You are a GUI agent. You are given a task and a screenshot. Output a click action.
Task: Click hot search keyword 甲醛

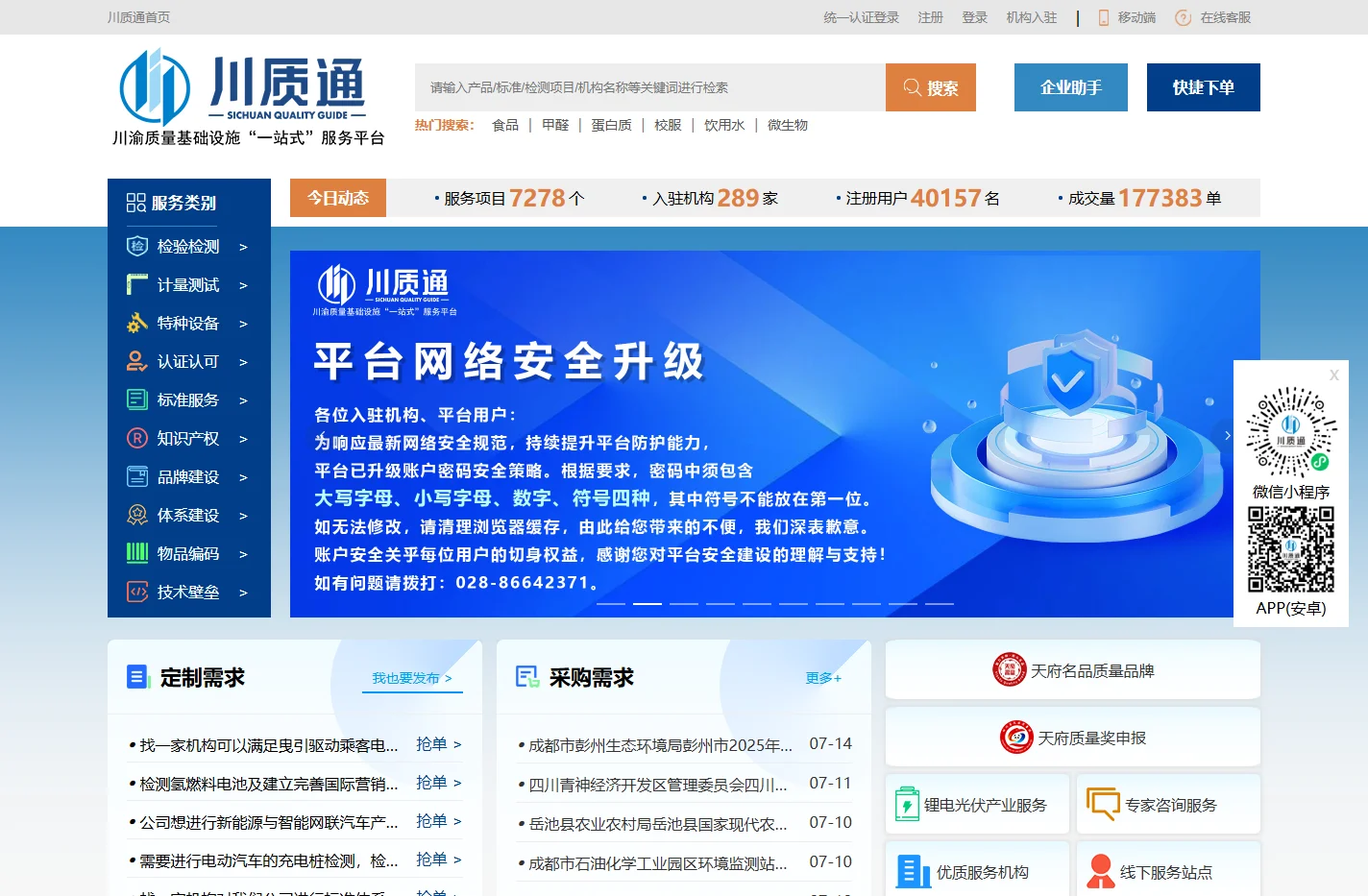coord(555,125)
